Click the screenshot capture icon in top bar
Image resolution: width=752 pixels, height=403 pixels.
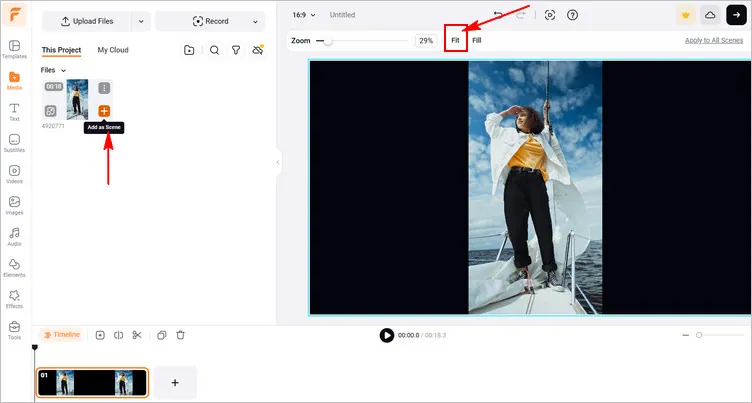click(x=550, y=15)
